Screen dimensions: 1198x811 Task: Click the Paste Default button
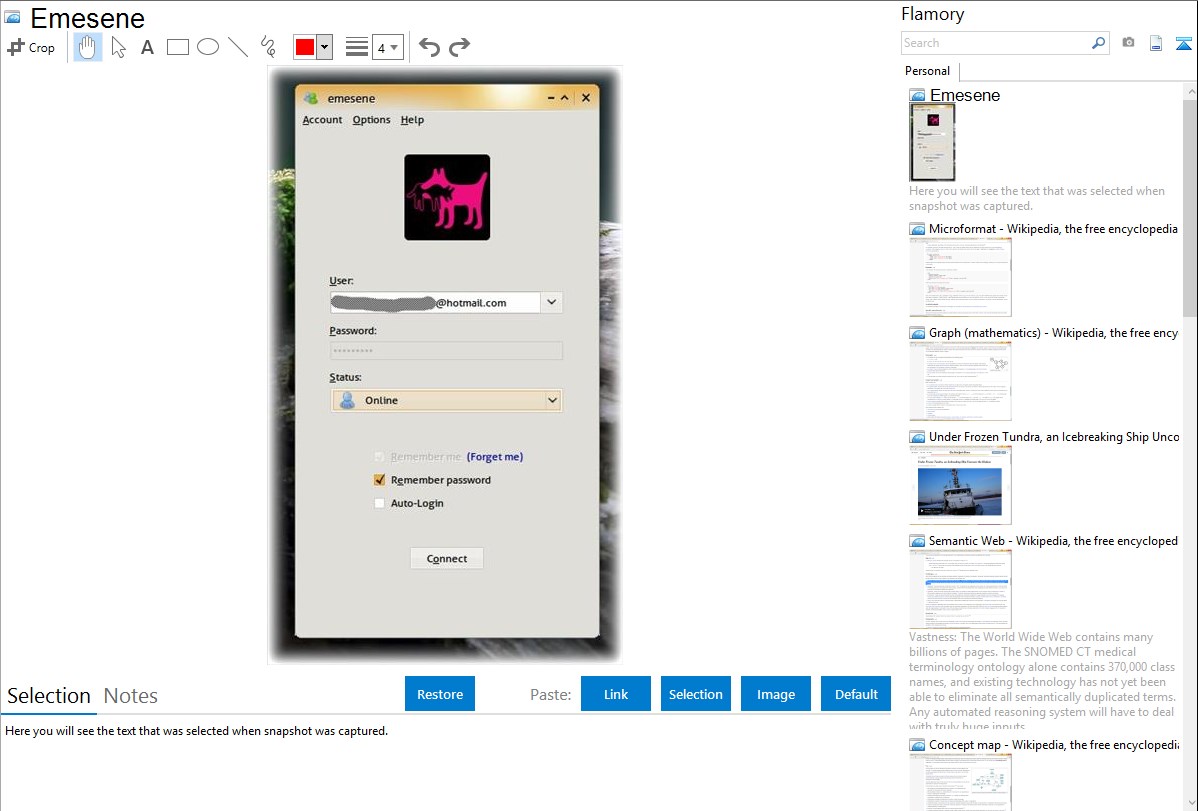[x=856, y=694]
